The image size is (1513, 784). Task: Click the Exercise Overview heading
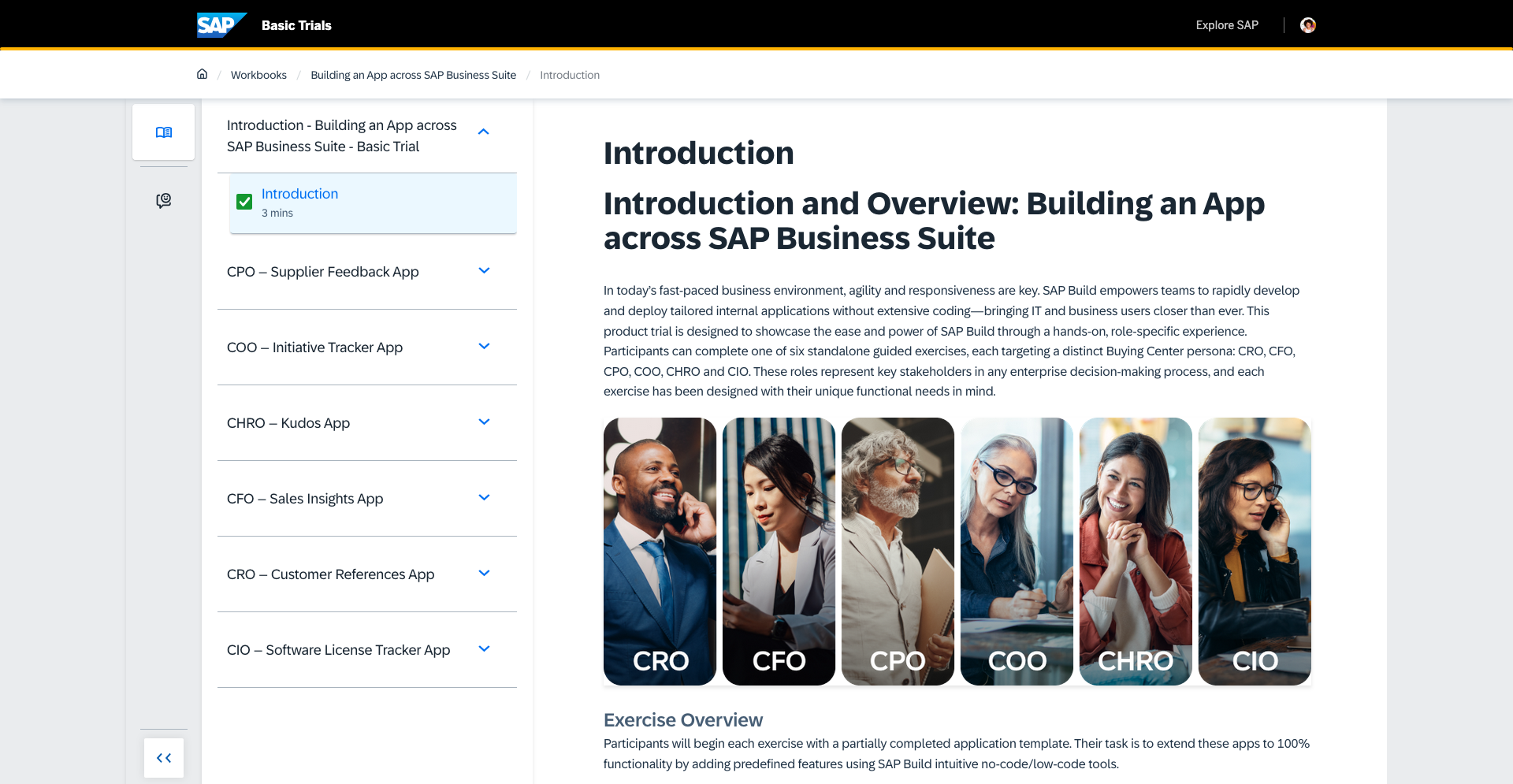point(683,720)
